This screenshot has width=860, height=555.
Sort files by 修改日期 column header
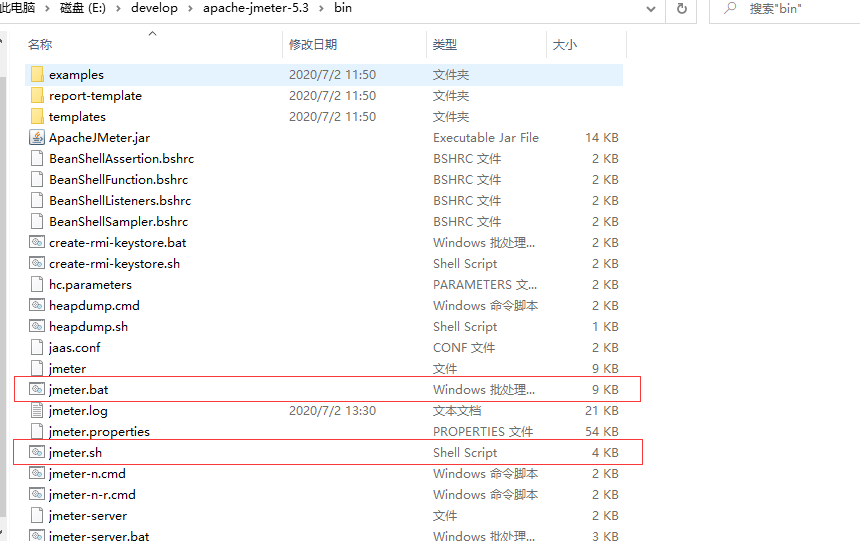pyautogui.click(x=313, y=44)
